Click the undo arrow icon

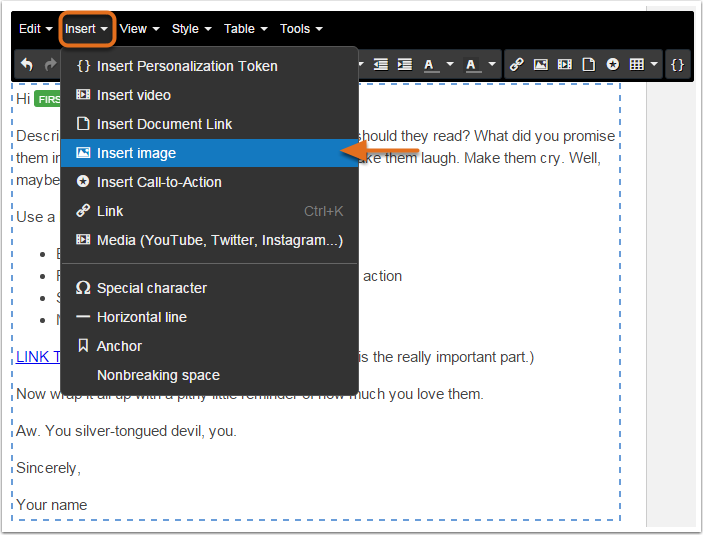coord(27,65)
